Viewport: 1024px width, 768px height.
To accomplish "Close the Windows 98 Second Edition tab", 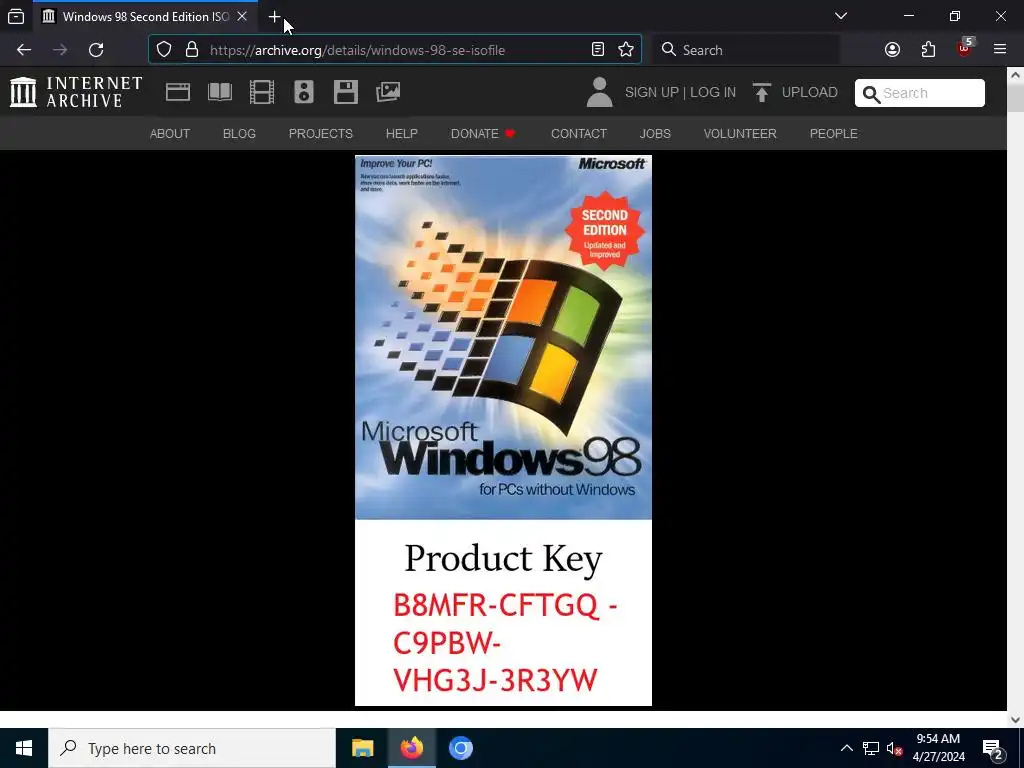I will (242, 16).
